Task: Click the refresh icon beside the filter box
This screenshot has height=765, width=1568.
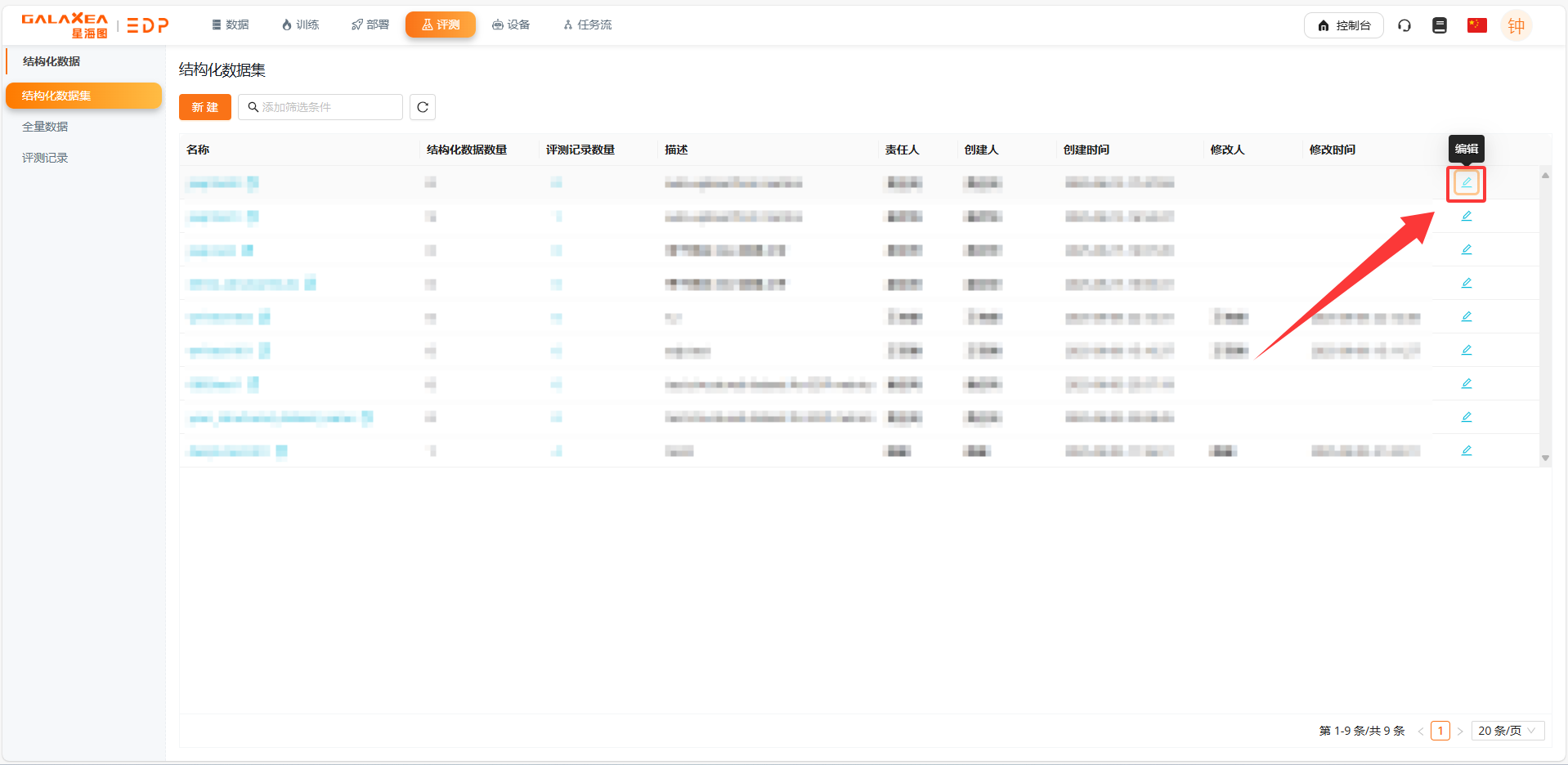Action: [423, 107]
